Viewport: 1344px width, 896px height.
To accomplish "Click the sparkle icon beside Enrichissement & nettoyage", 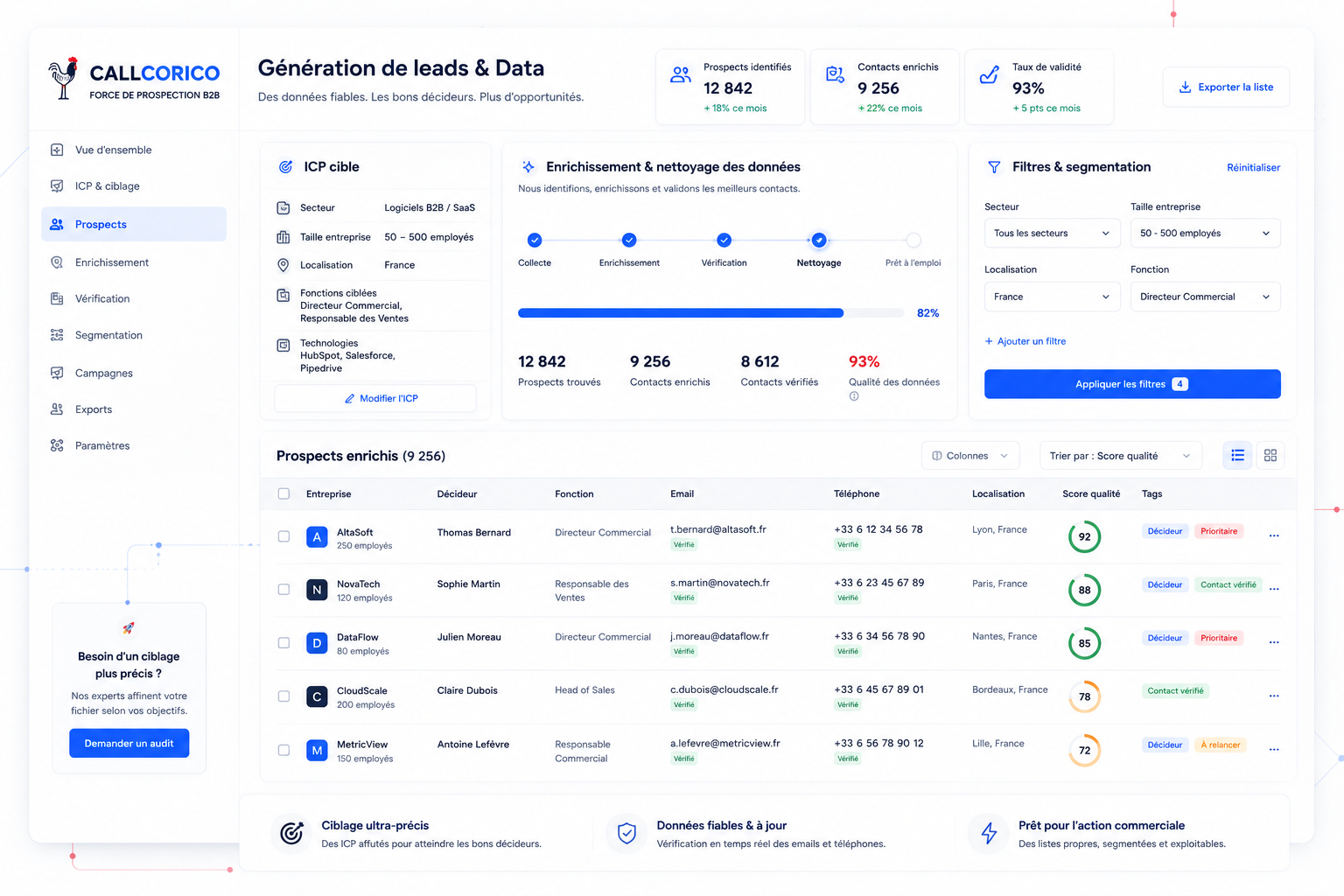I will [x=528, y=167].
